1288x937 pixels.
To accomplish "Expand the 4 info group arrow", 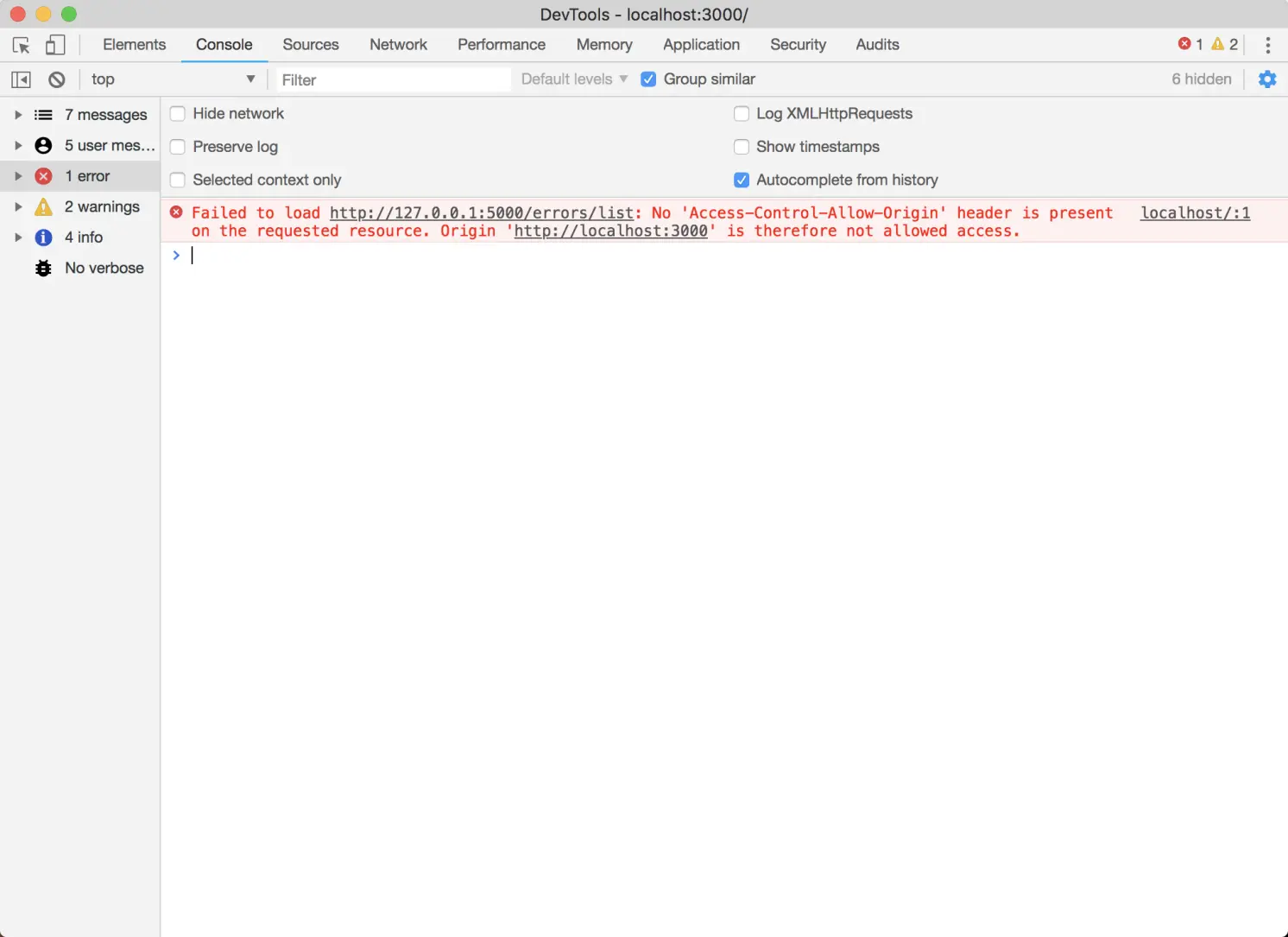I will point(18,237).
